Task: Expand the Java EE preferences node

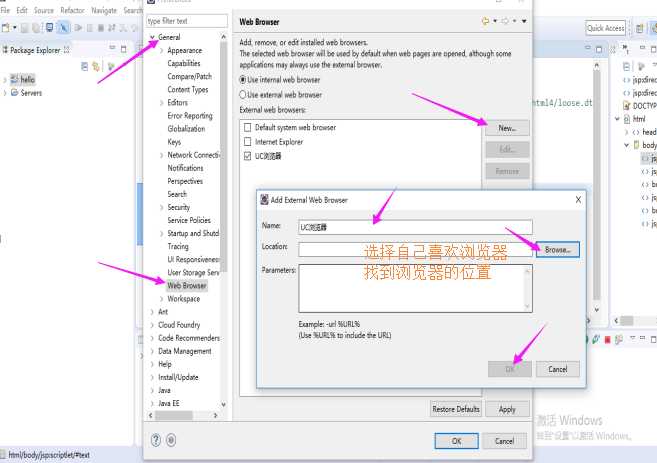Action: (x=153, y=403)
